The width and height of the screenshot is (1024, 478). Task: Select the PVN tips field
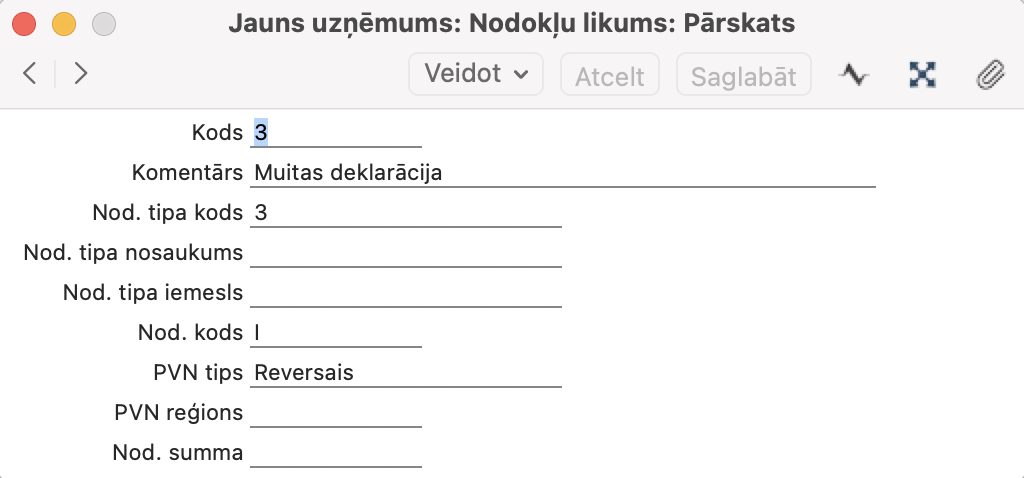pos(406,373)
